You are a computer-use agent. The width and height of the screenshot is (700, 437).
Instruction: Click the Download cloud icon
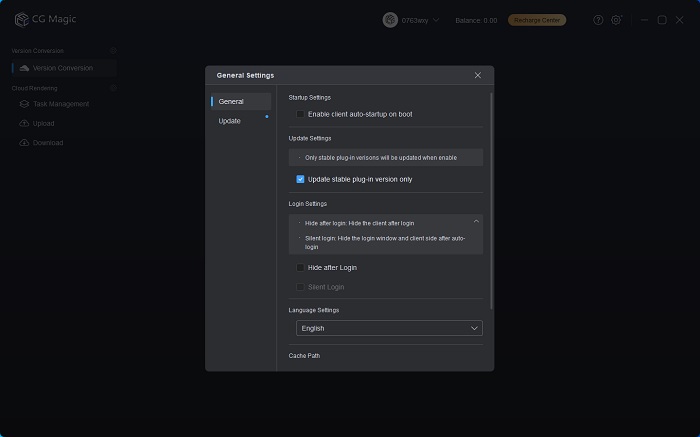[x=24, y=143]
